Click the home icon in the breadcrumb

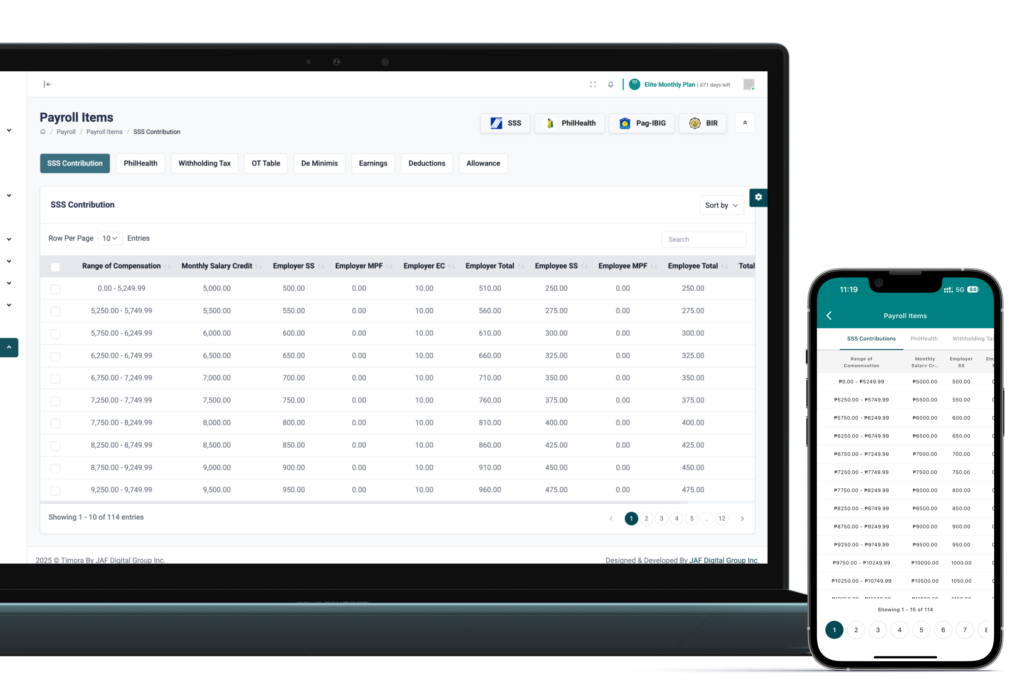(x=43, y=132)
